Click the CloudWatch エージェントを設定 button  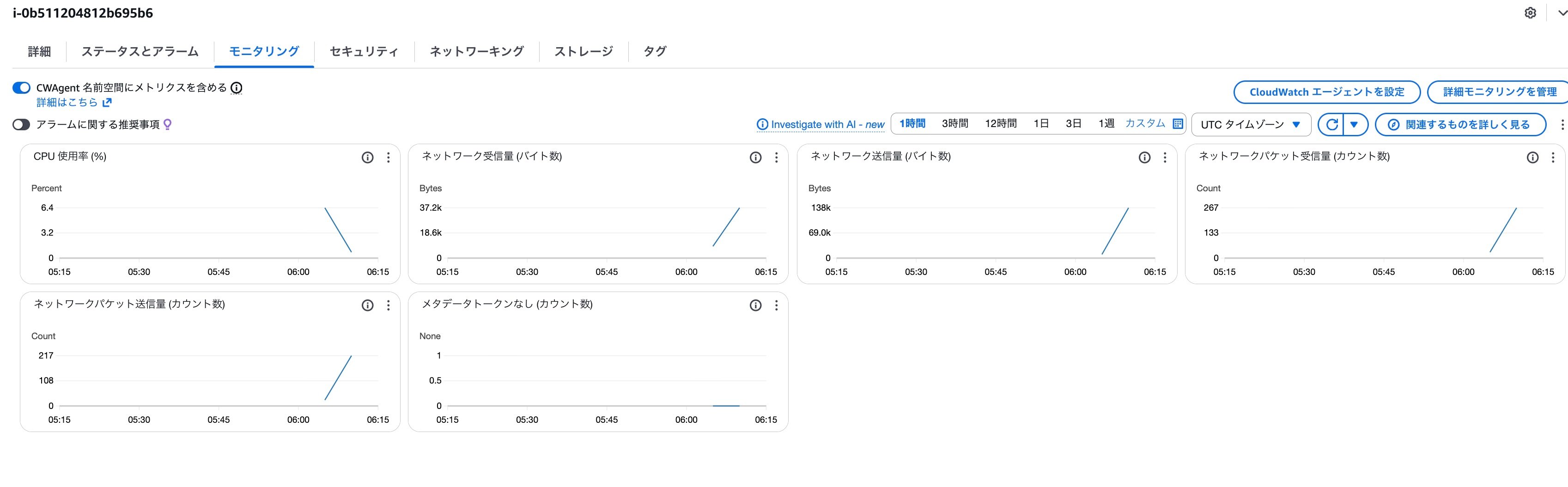click(x=1327, y=92)
